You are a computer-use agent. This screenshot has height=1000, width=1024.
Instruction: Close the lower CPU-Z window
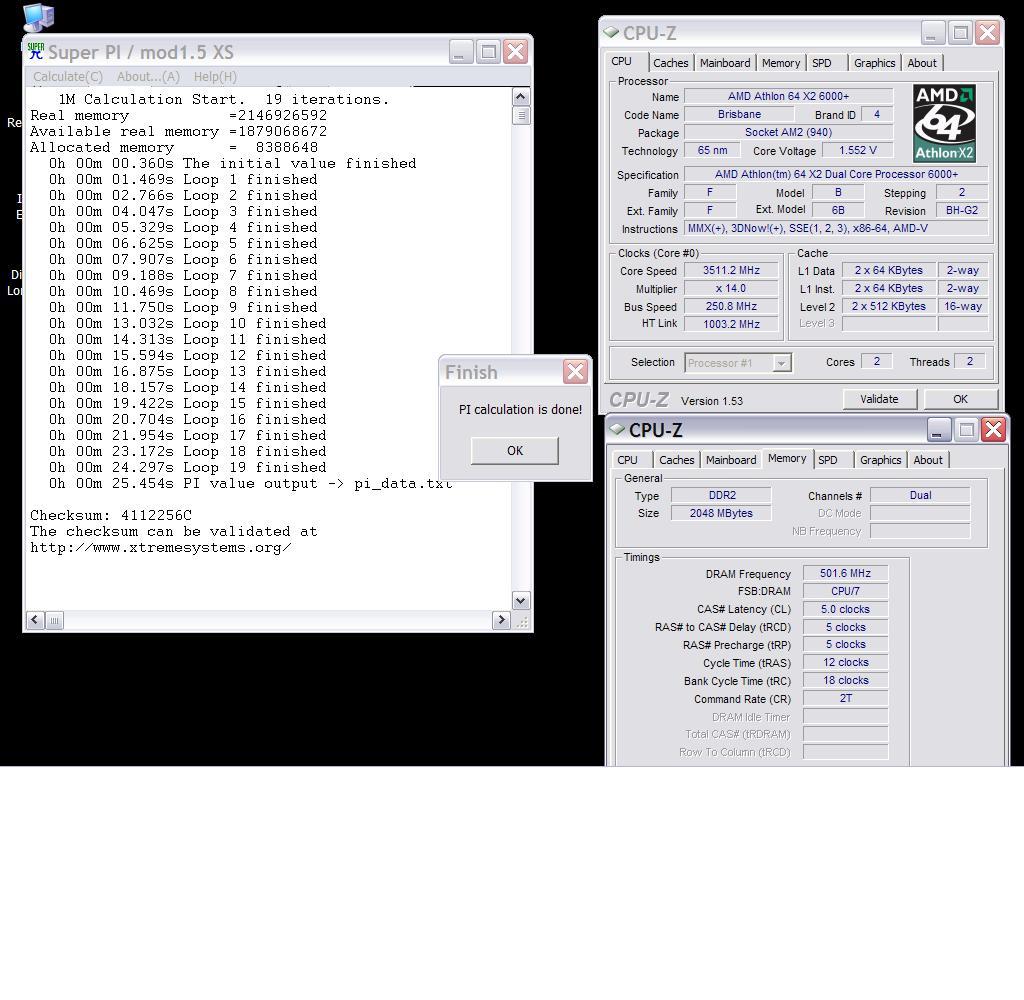pyautogui.click(x=994, y=429)
